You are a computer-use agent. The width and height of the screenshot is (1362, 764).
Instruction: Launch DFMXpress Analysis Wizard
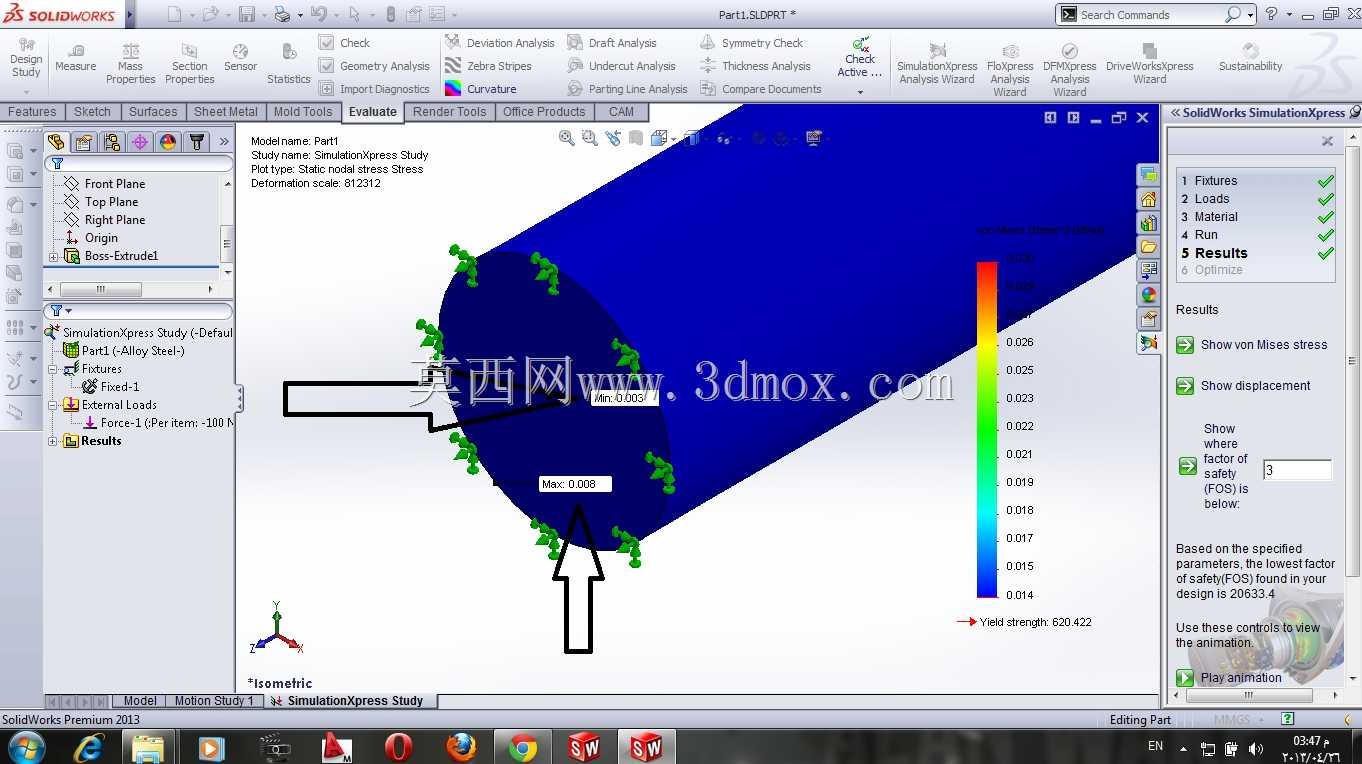point(1069,69)
